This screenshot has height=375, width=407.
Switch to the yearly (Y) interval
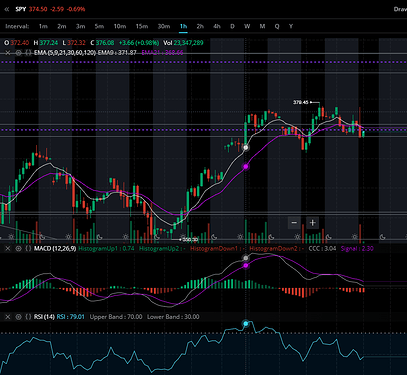point(291,26)
